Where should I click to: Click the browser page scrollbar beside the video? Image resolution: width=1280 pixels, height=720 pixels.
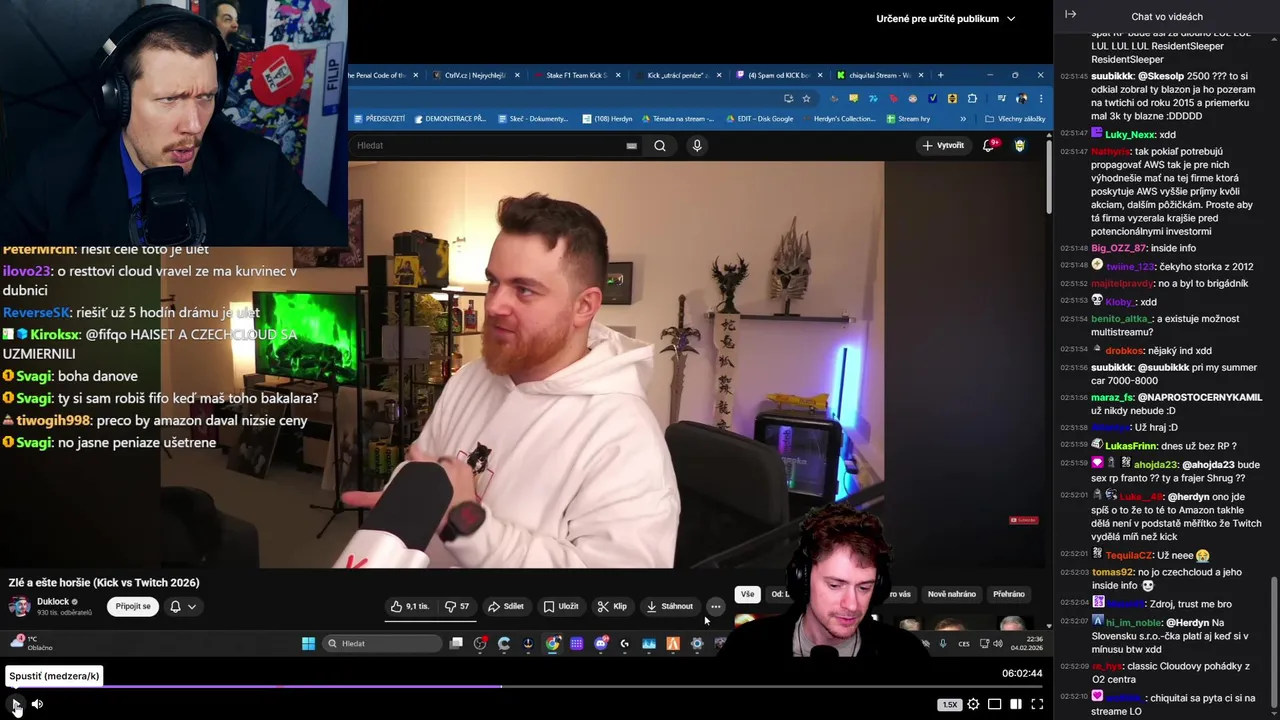click(x=1049, y=175)
